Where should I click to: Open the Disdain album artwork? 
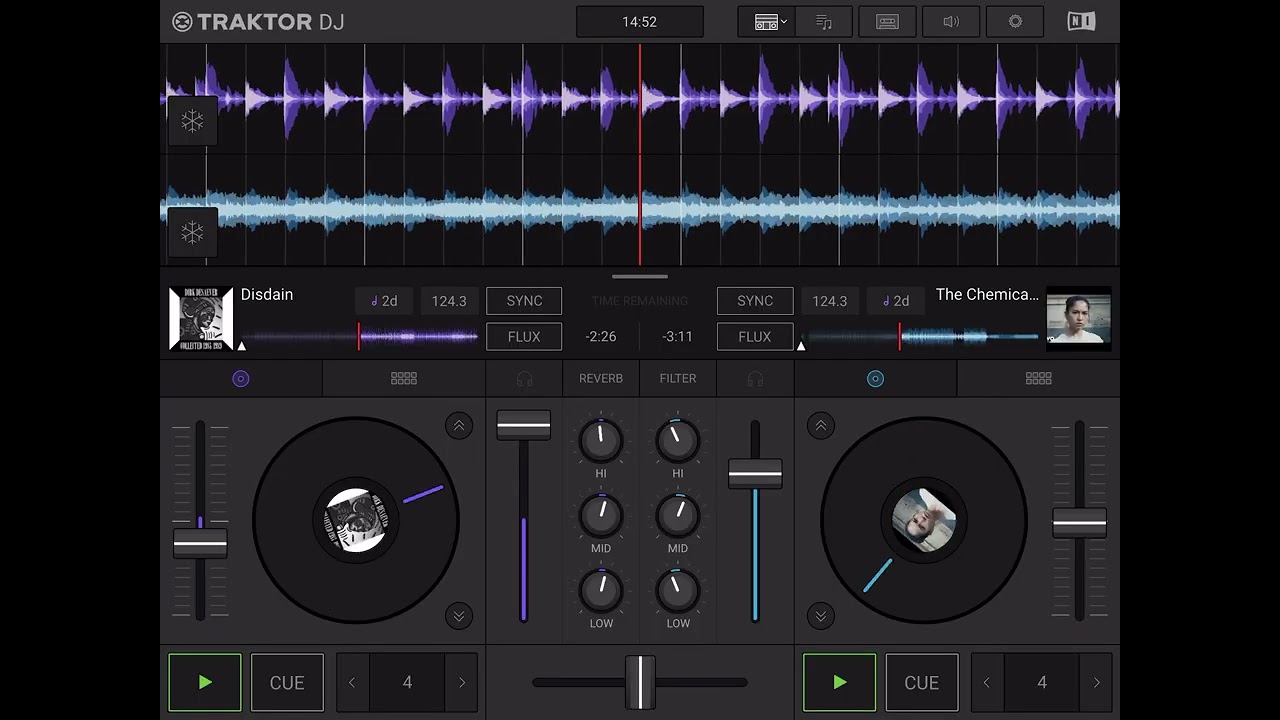(201, 319)
